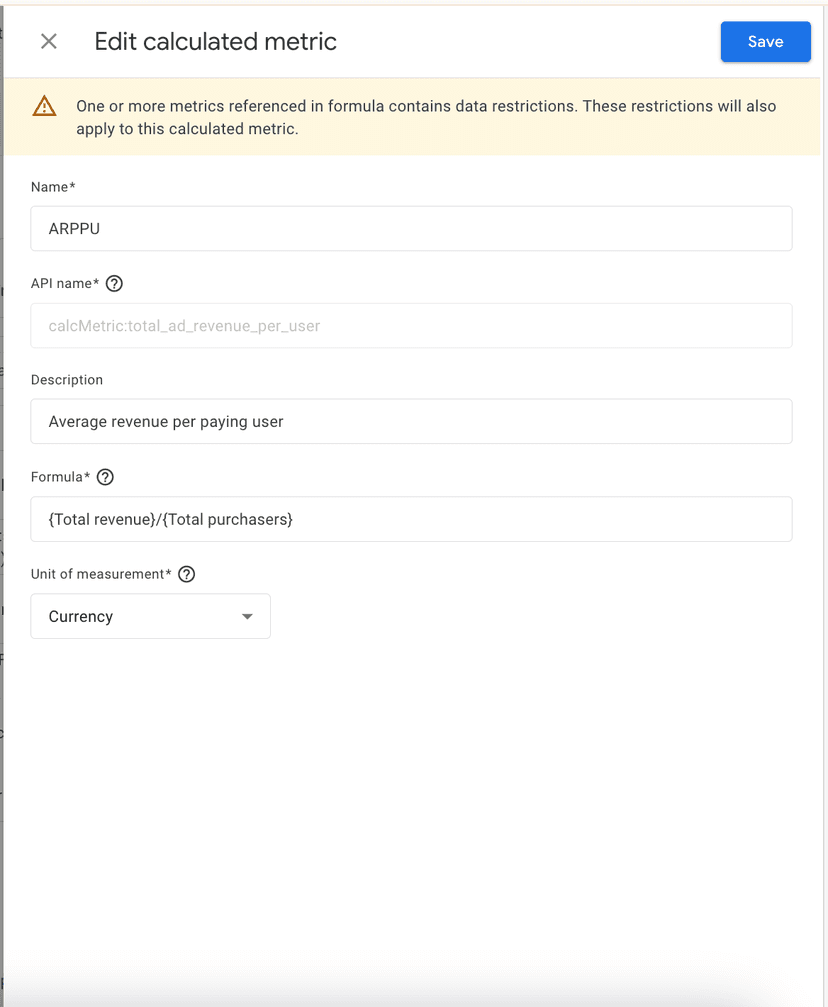Click inside the Name field showing ARPPU
This screenshot has width=828, height=1007.
(410, 228)
